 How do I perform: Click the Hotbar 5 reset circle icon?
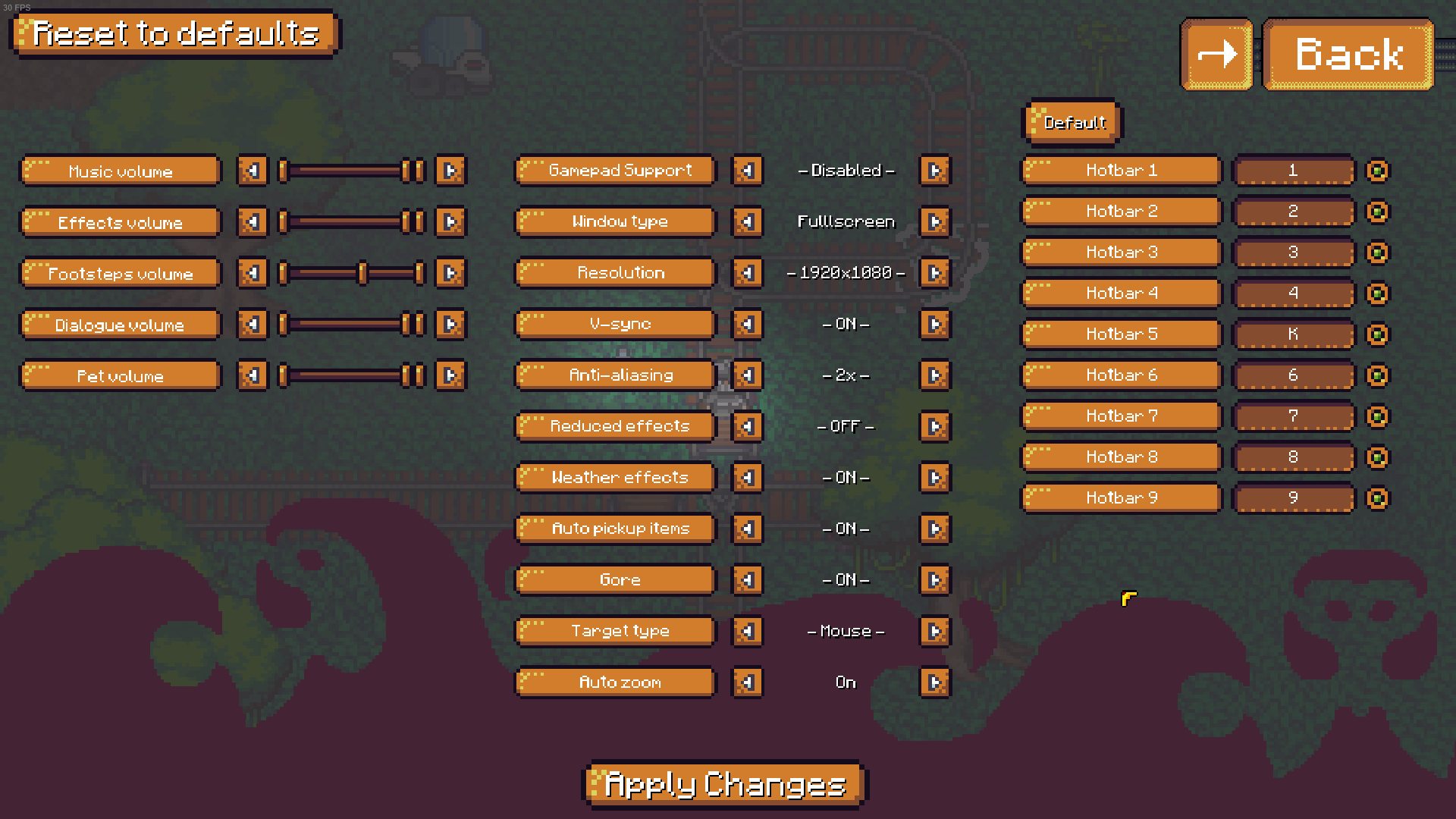[1377, 334]
